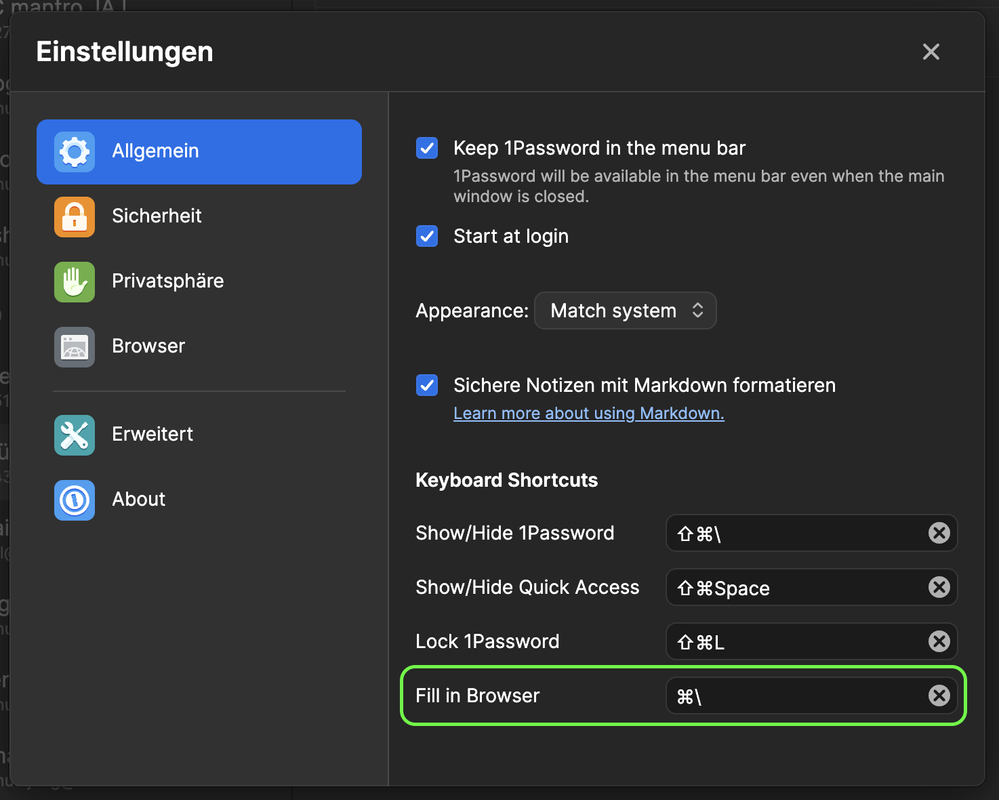
Task: Disable Start at login checkbox
Action: (x=427, y=236)
